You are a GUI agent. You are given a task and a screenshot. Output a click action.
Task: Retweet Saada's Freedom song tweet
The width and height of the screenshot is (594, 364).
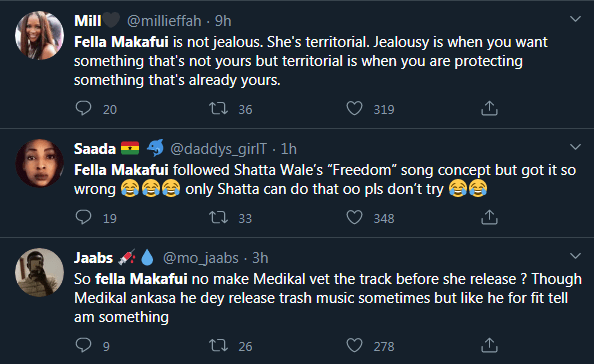point(219,217)
